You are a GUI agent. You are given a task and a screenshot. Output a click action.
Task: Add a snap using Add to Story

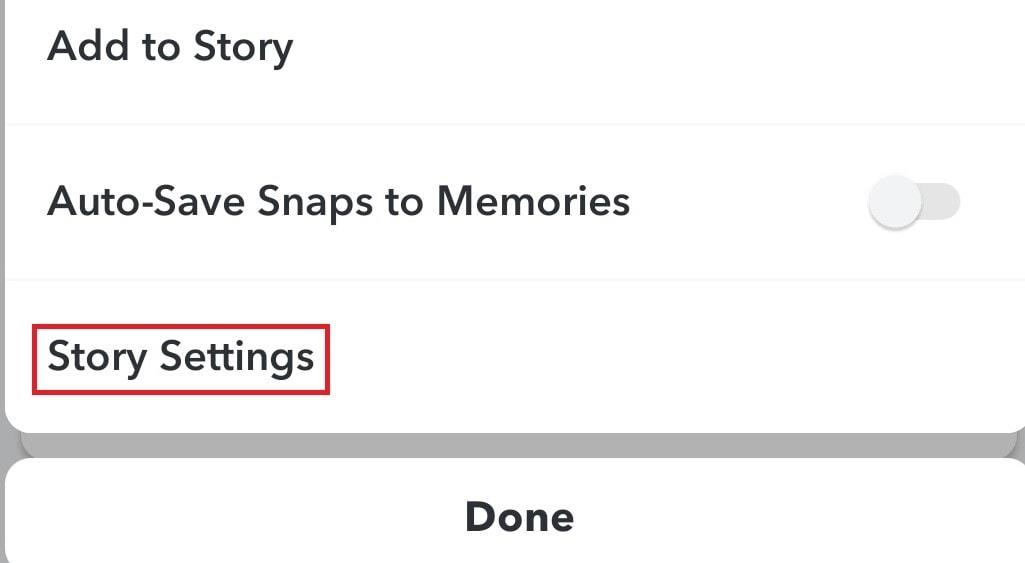[x=170, y=47]
